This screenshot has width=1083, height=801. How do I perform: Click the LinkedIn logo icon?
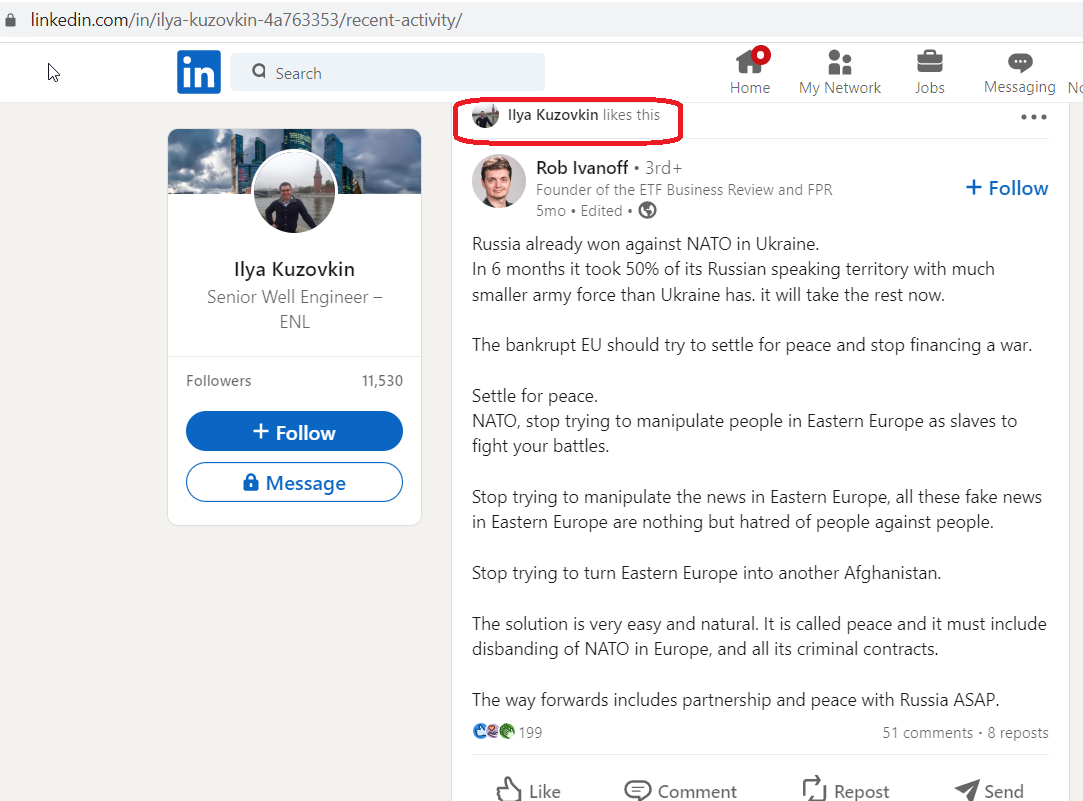click(x=198, y=72)
